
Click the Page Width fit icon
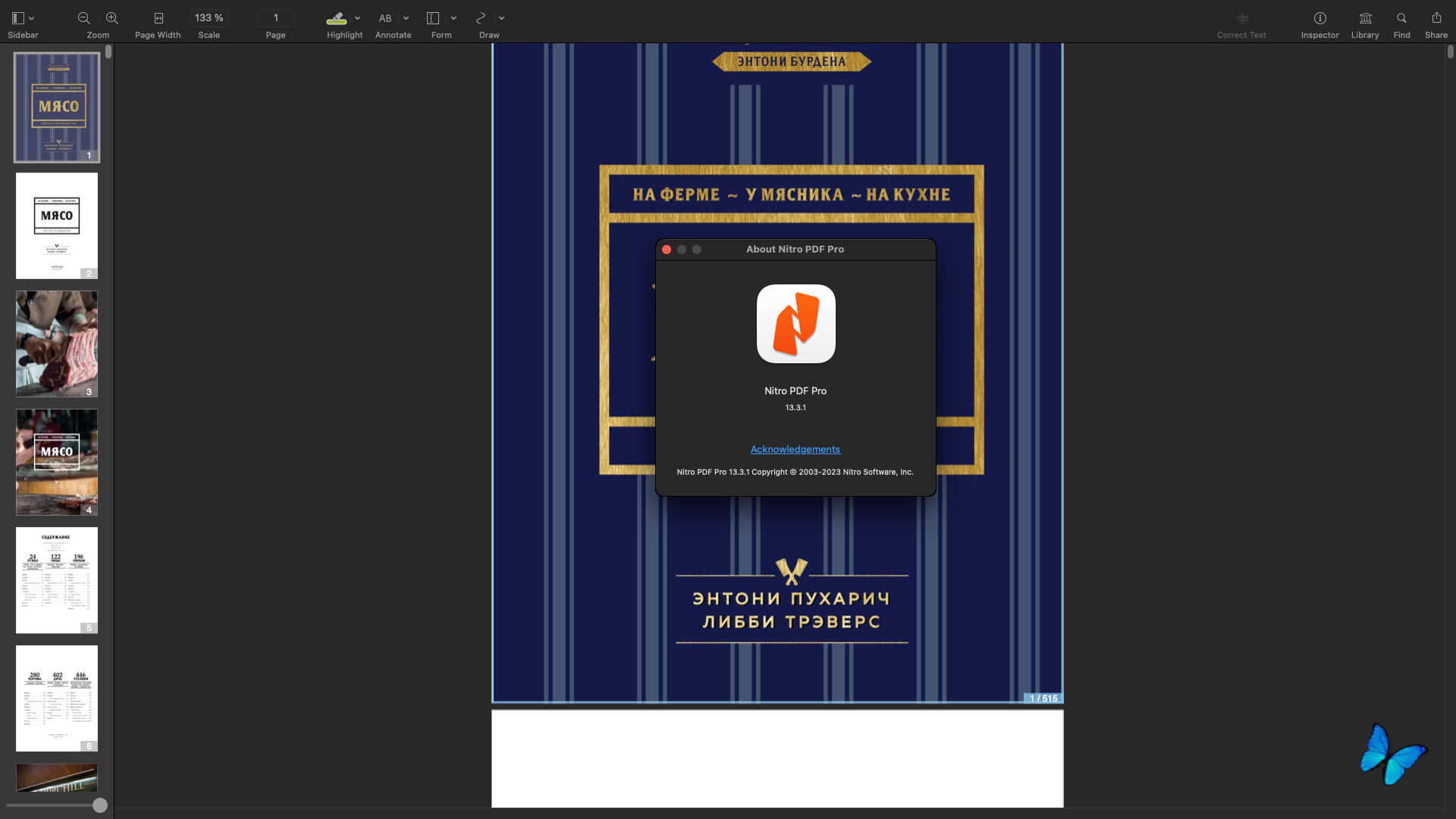[x=158, y=18]
